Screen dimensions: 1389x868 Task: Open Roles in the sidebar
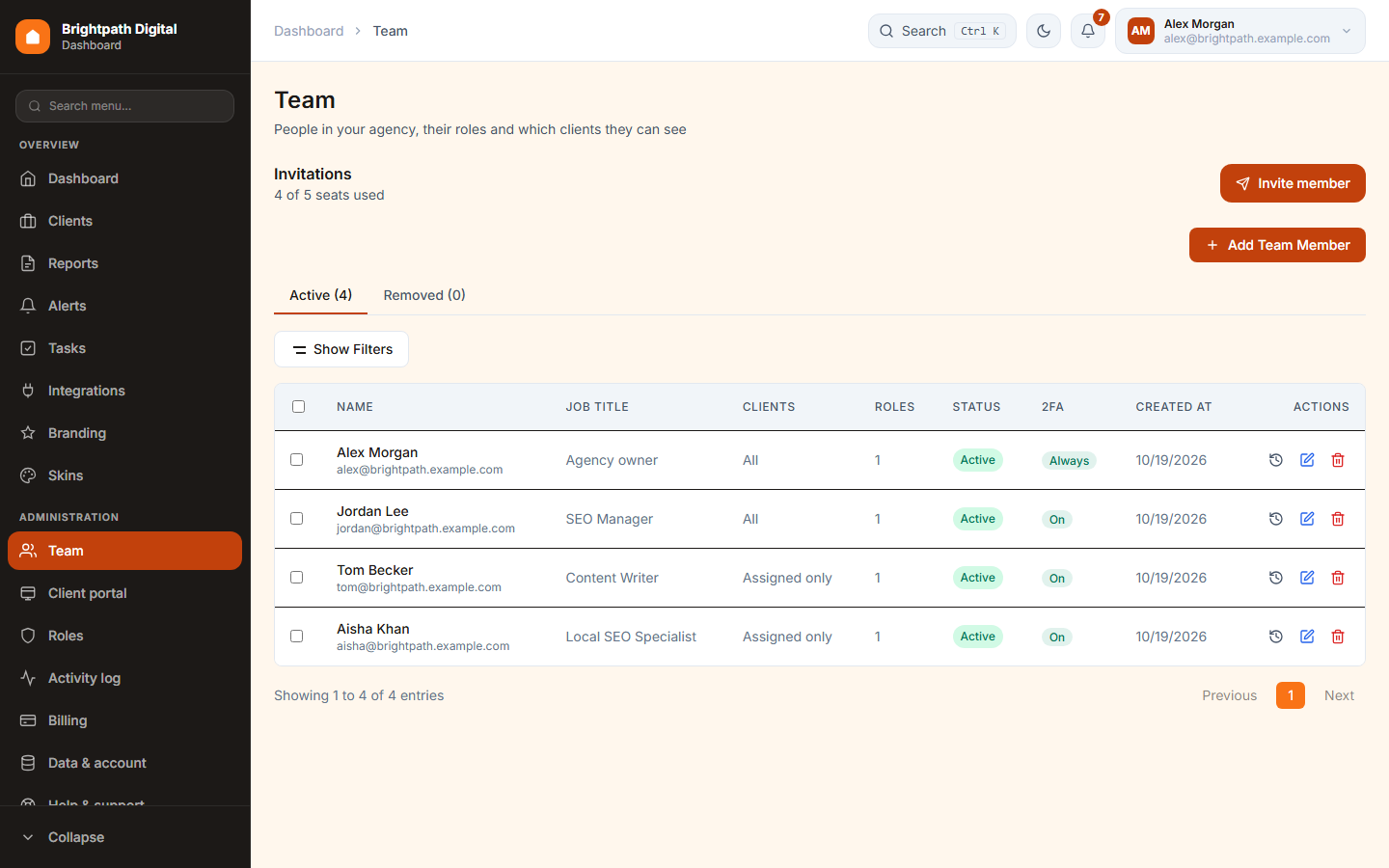pyautogui.click(x=125, y=636)
